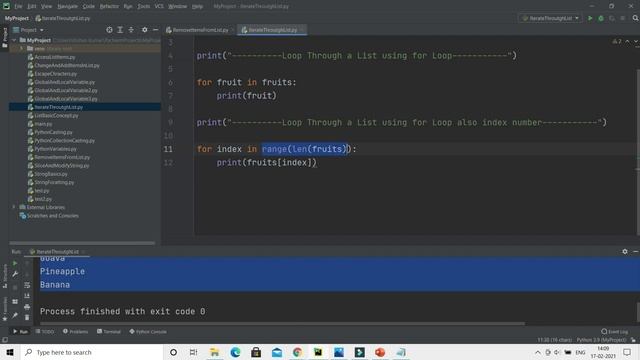Collapse the MyProject root folder
Image resolution: width=640 pixels, height=360 pixels.
(x=15, y=40)
